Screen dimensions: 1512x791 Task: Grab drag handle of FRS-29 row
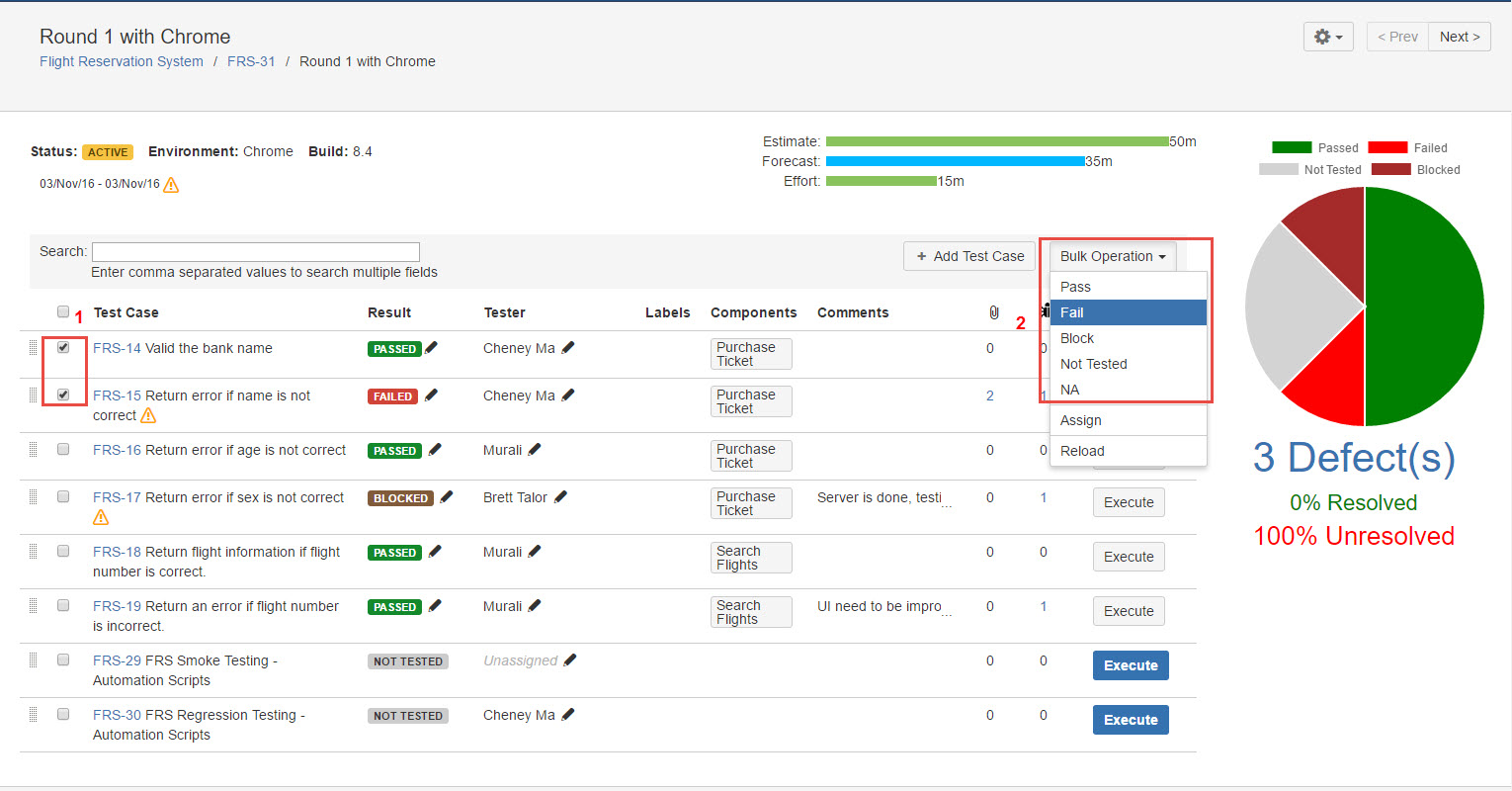[33, 659]
